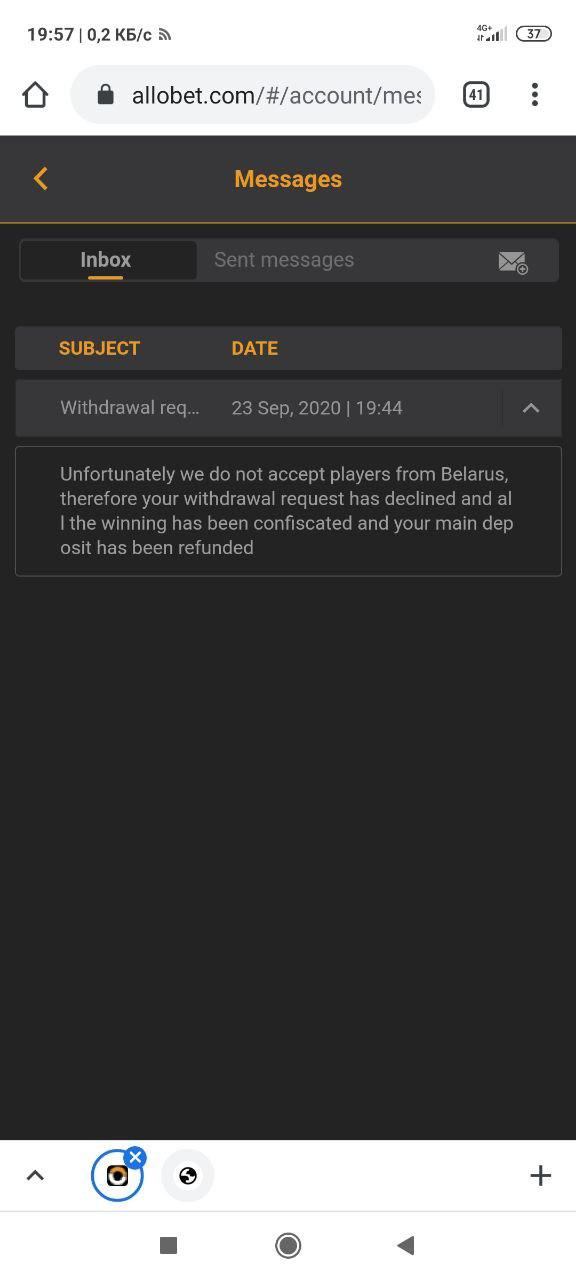Open the browser home page icon

pyautogui.click(x=35, y=95)
